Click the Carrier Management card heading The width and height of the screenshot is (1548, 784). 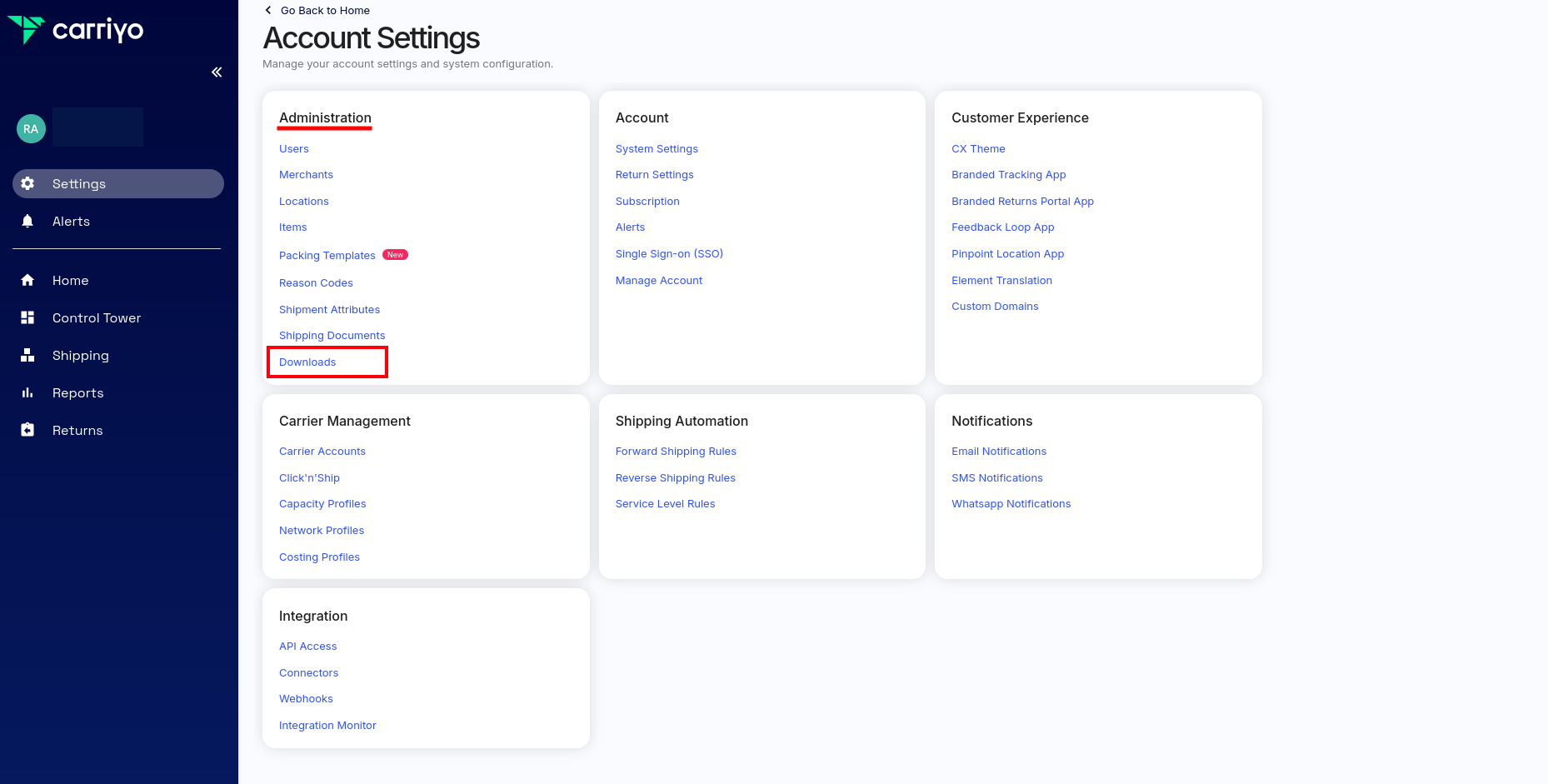point(345,421)
